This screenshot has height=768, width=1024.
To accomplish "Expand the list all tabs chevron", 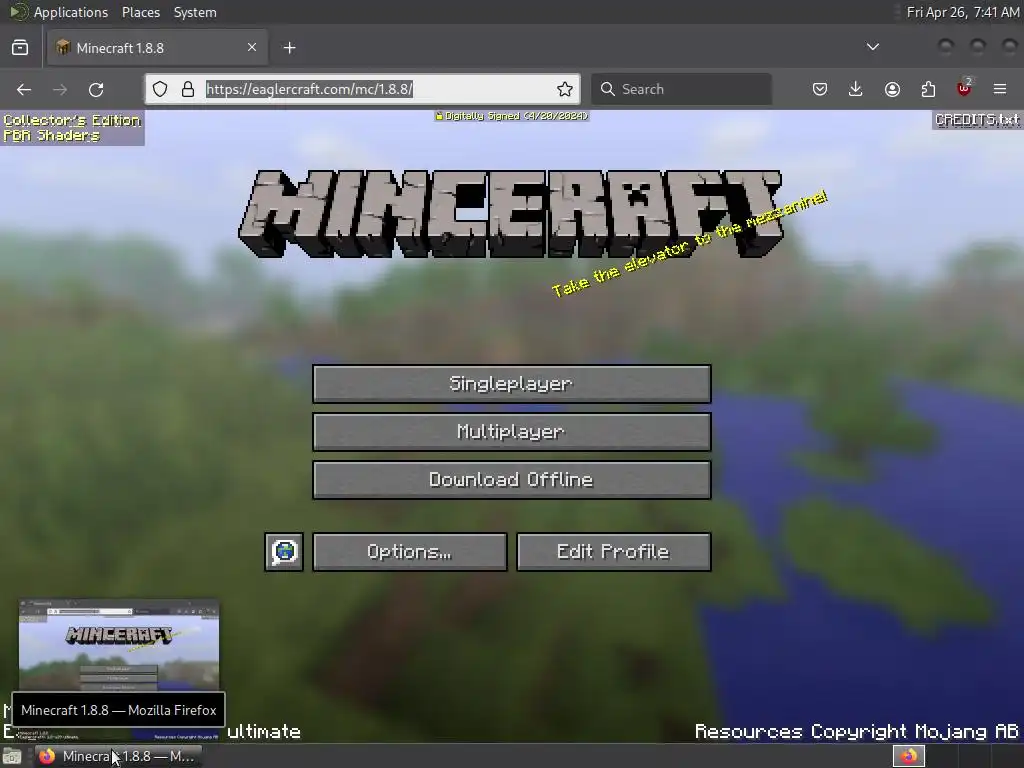I will [x=872, y=47].
